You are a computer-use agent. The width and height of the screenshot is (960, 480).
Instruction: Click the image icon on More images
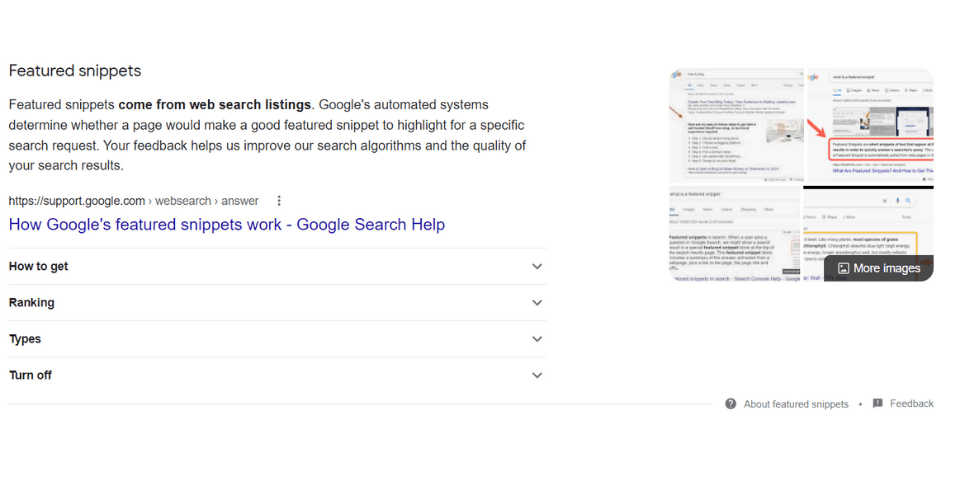(x=843, y=268)
